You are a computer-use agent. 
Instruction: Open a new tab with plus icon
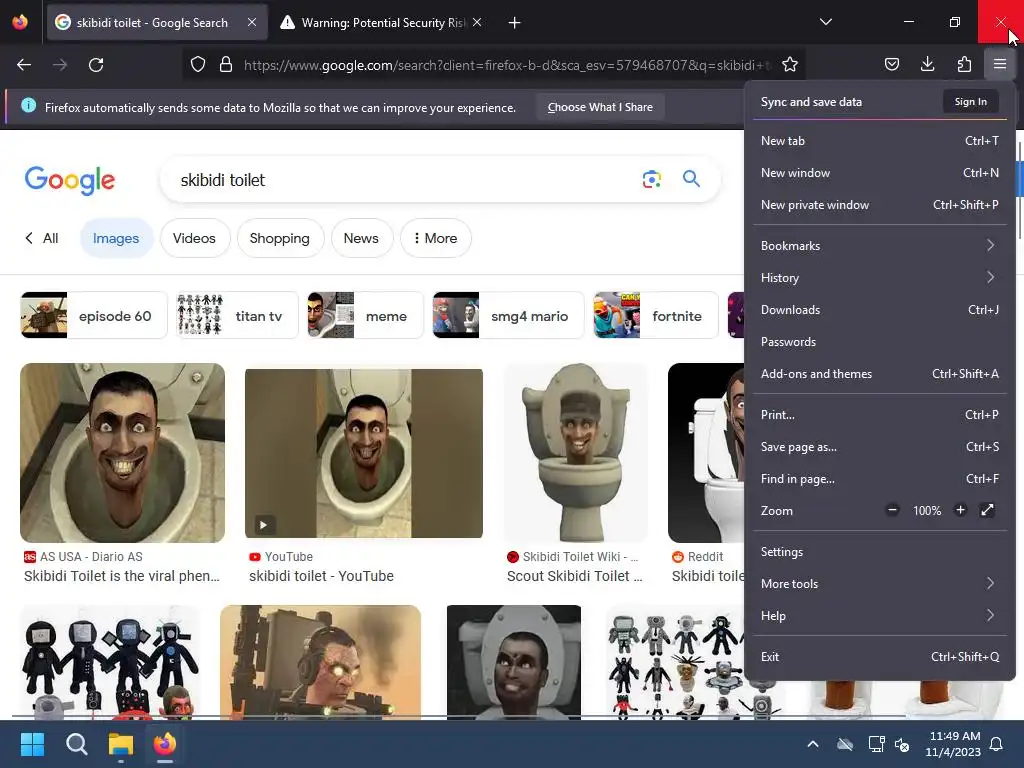click(x=515, y=23)
